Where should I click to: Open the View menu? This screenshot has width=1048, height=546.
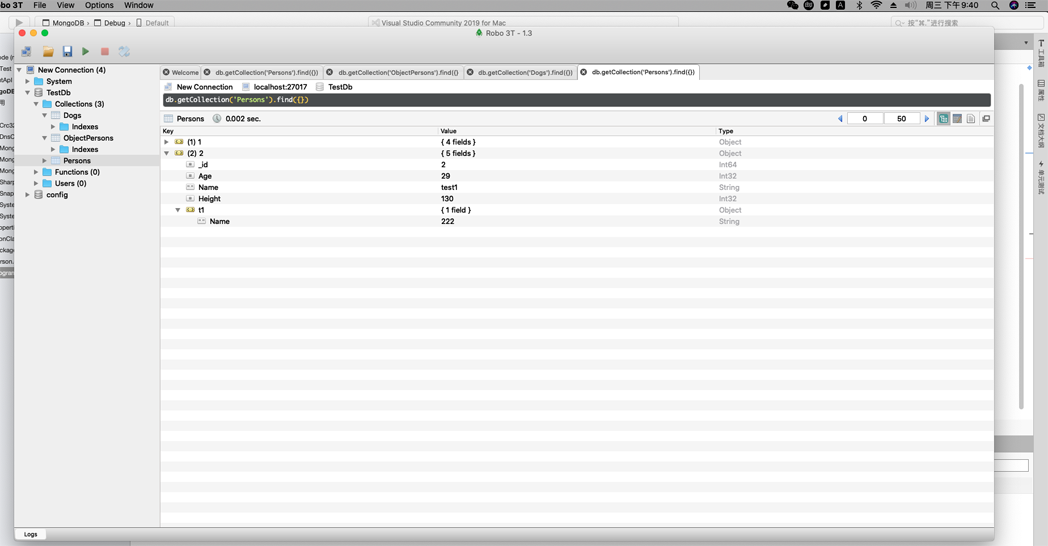click(66, 5)
